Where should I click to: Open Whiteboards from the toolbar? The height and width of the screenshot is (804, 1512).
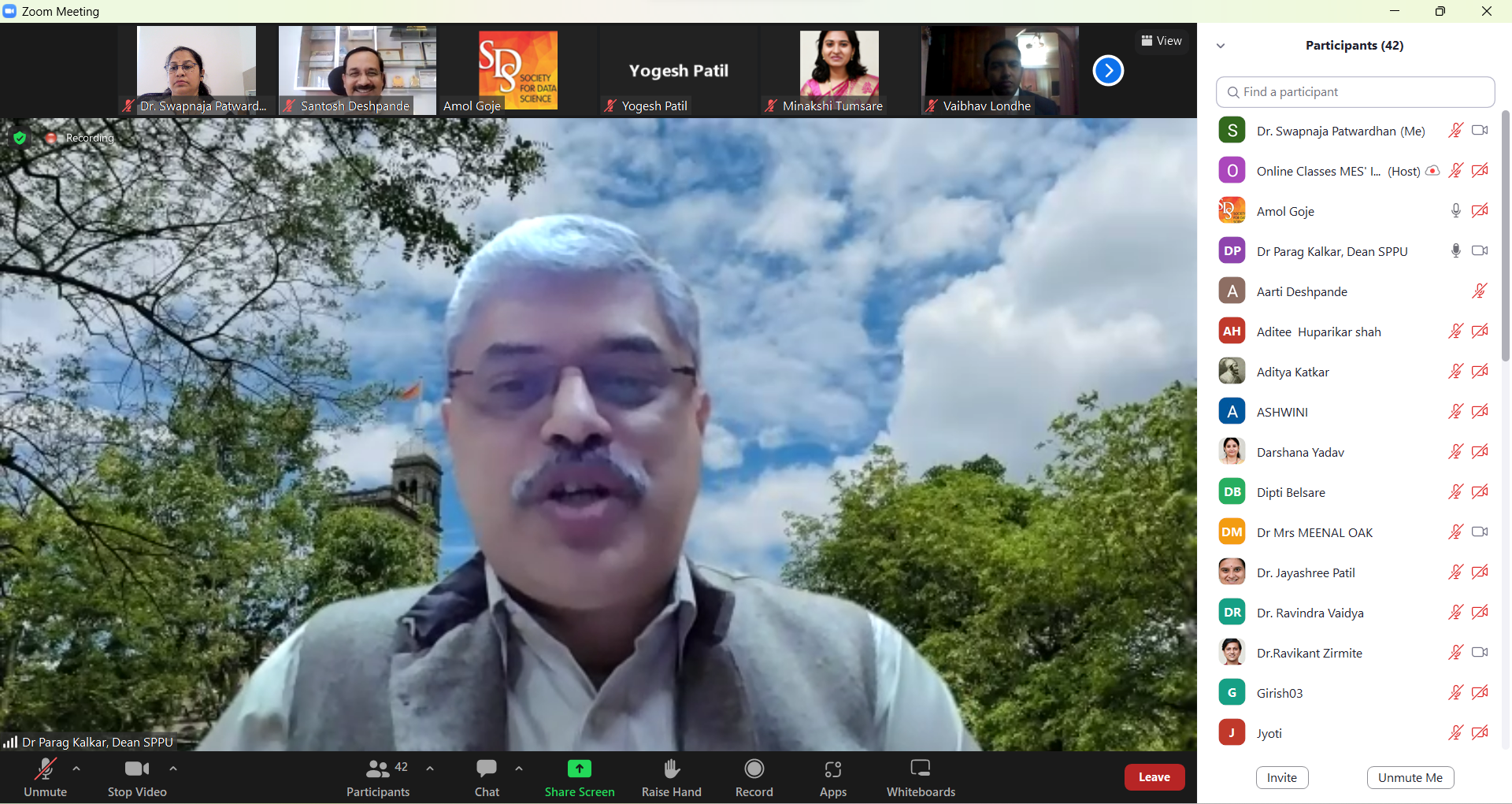(x=920, y=776)
